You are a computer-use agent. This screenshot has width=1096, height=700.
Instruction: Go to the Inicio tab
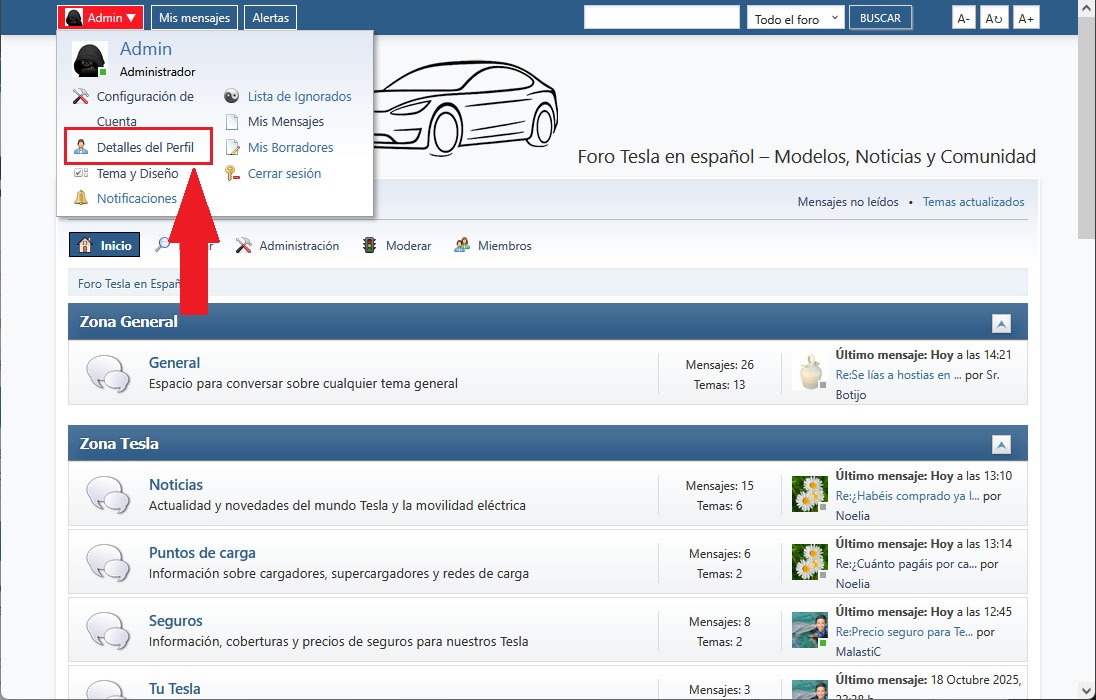pyautogui.click(x=105, y=246)
